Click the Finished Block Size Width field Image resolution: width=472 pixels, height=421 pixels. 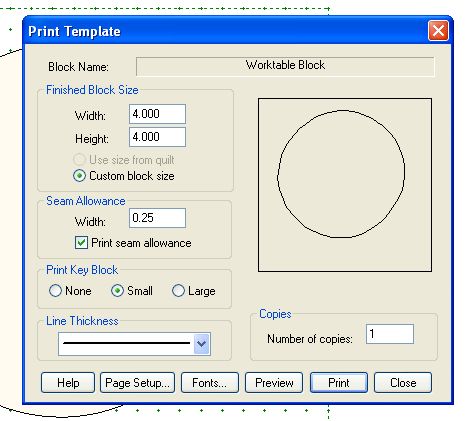tap(157, 114)
